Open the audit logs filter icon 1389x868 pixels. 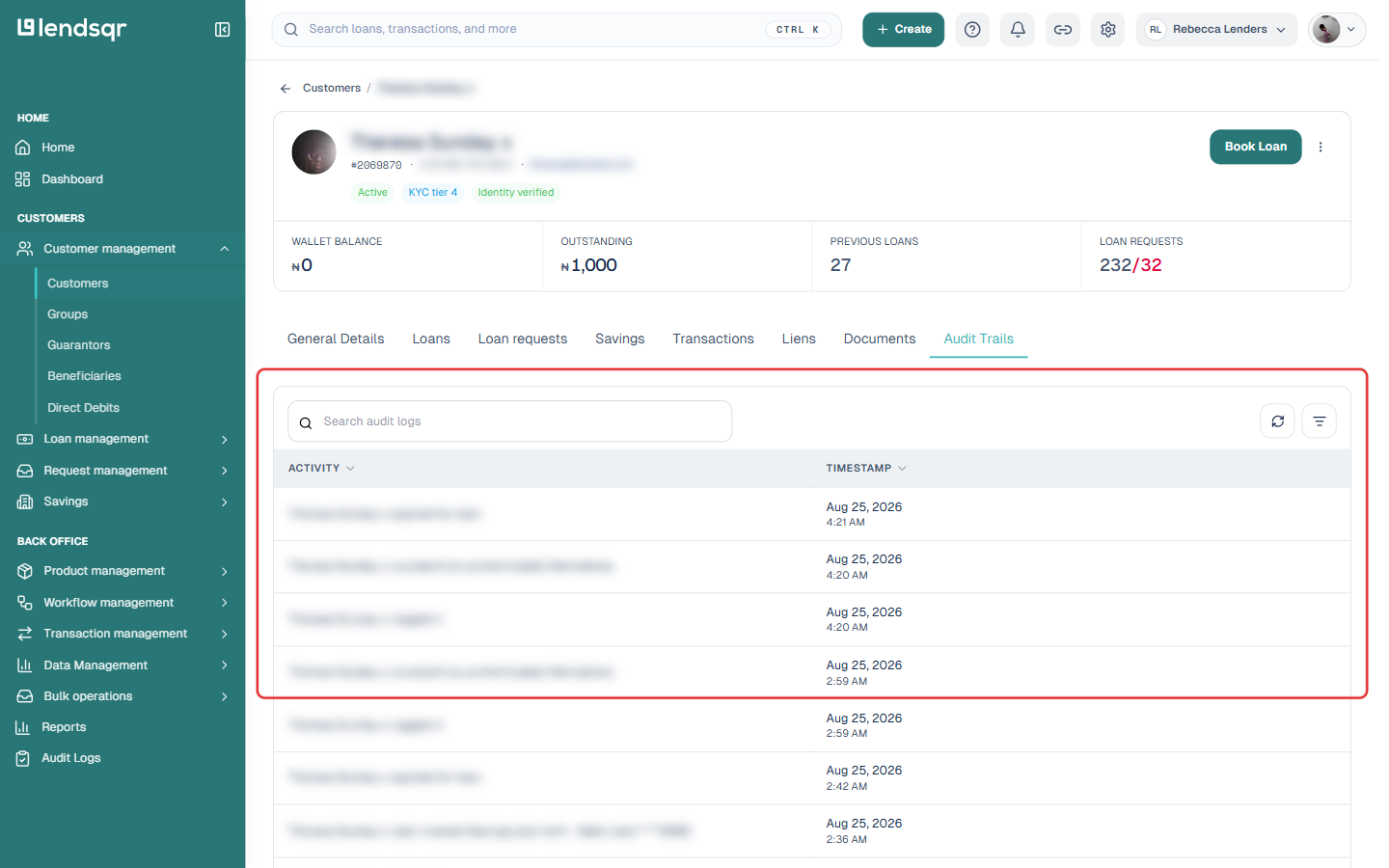[x=1320, y=421]
